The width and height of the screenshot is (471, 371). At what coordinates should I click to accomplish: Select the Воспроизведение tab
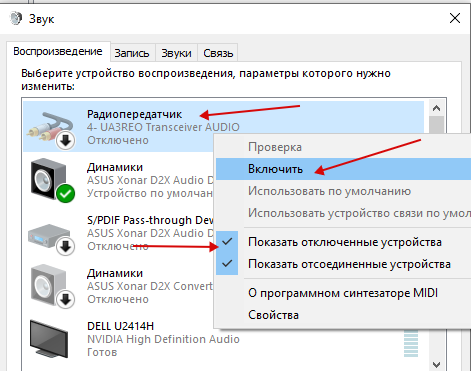click(58, 51)
